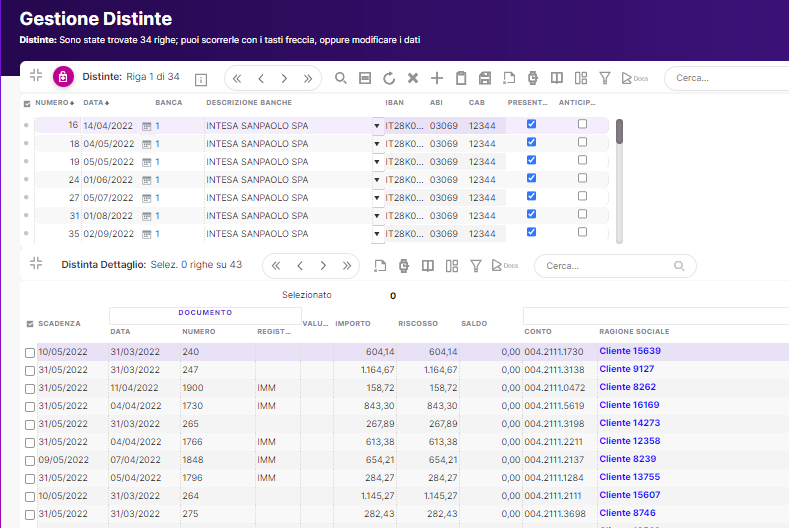Uncheck Present. checkbox for distinta 24
Image resolution: width=789 pixels, height=528 pixels.
tap(531, 178)
